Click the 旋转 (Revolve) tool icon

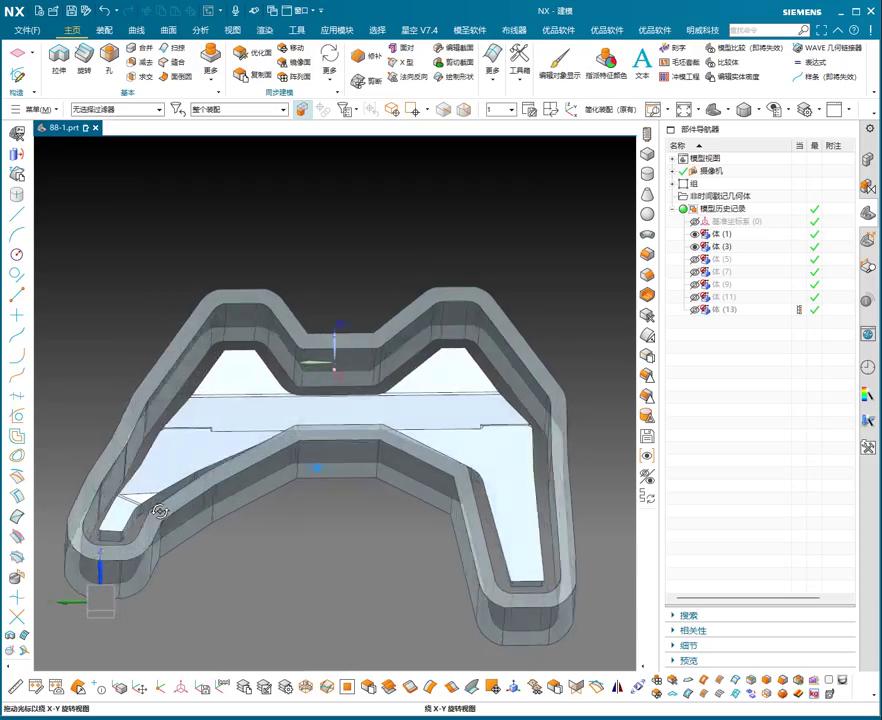(84, 57)
